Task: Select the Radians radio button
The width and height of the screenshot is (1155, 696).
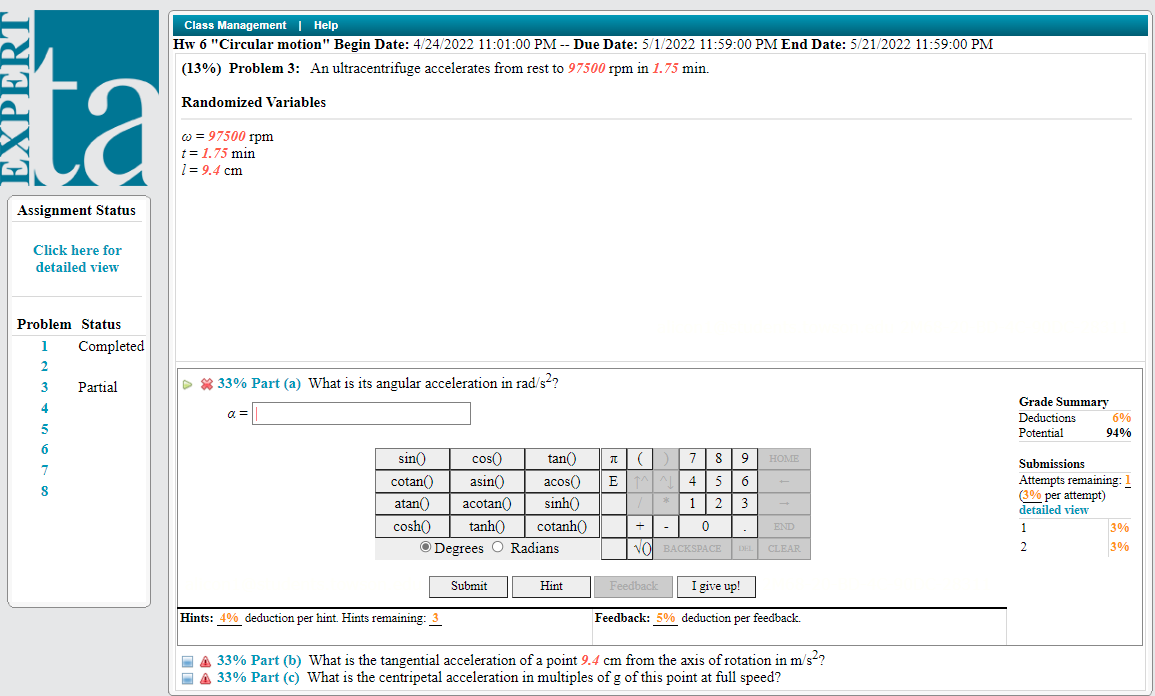Action: (x=497, y=547)
